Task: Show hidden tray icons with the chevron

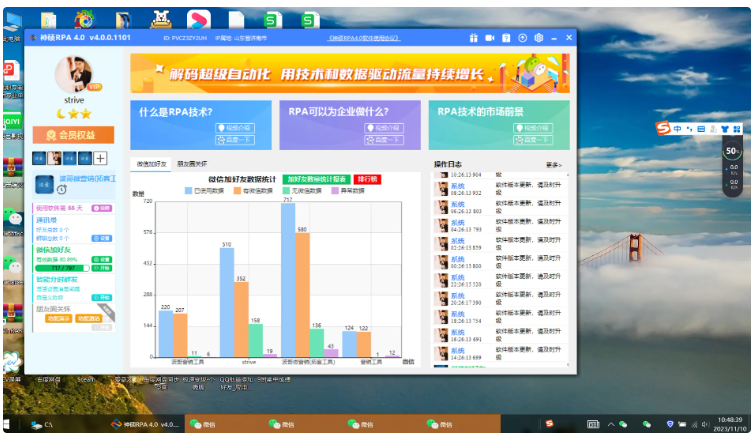Action: point(611,424)
